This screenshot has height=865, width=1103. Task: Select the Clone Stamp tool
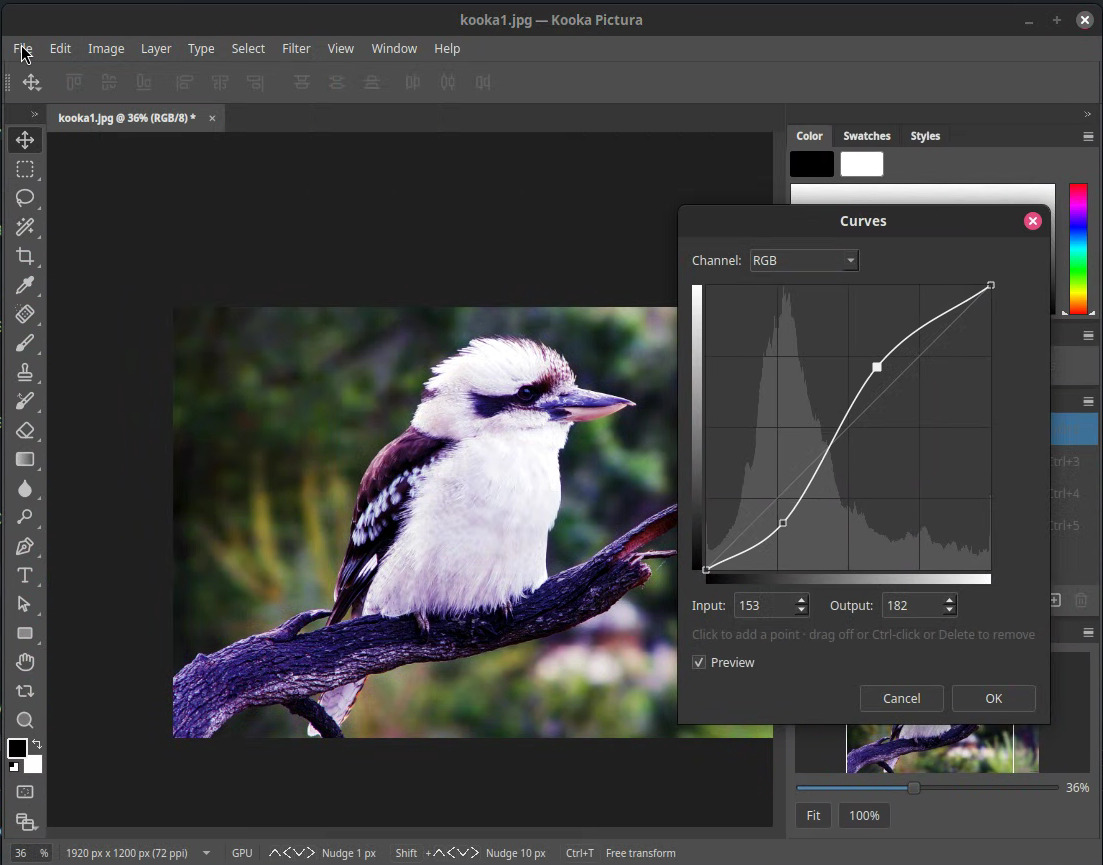pos(25,372)
